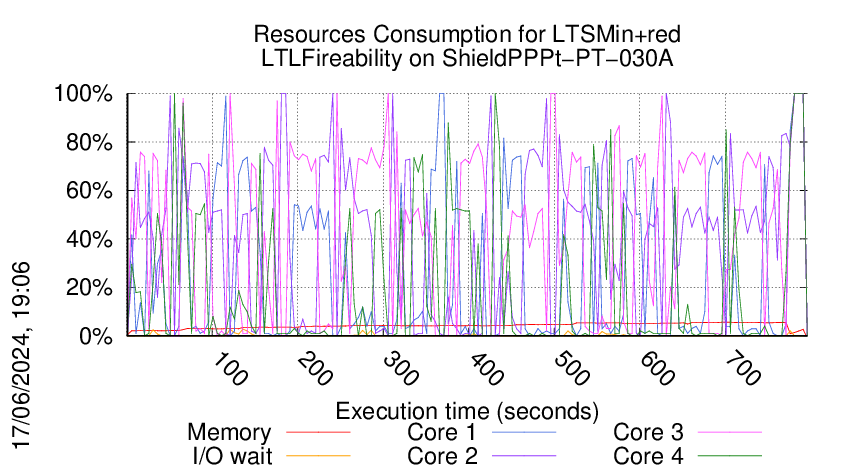Viewport: 850px width, 475px height.
Task: Click the 60% y-axis tick label
Action: pos(89,191)
